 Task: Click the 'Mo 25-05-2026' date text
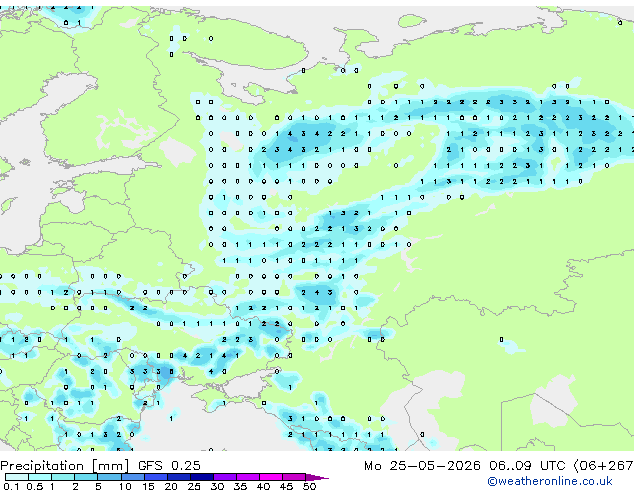point(422,466)
